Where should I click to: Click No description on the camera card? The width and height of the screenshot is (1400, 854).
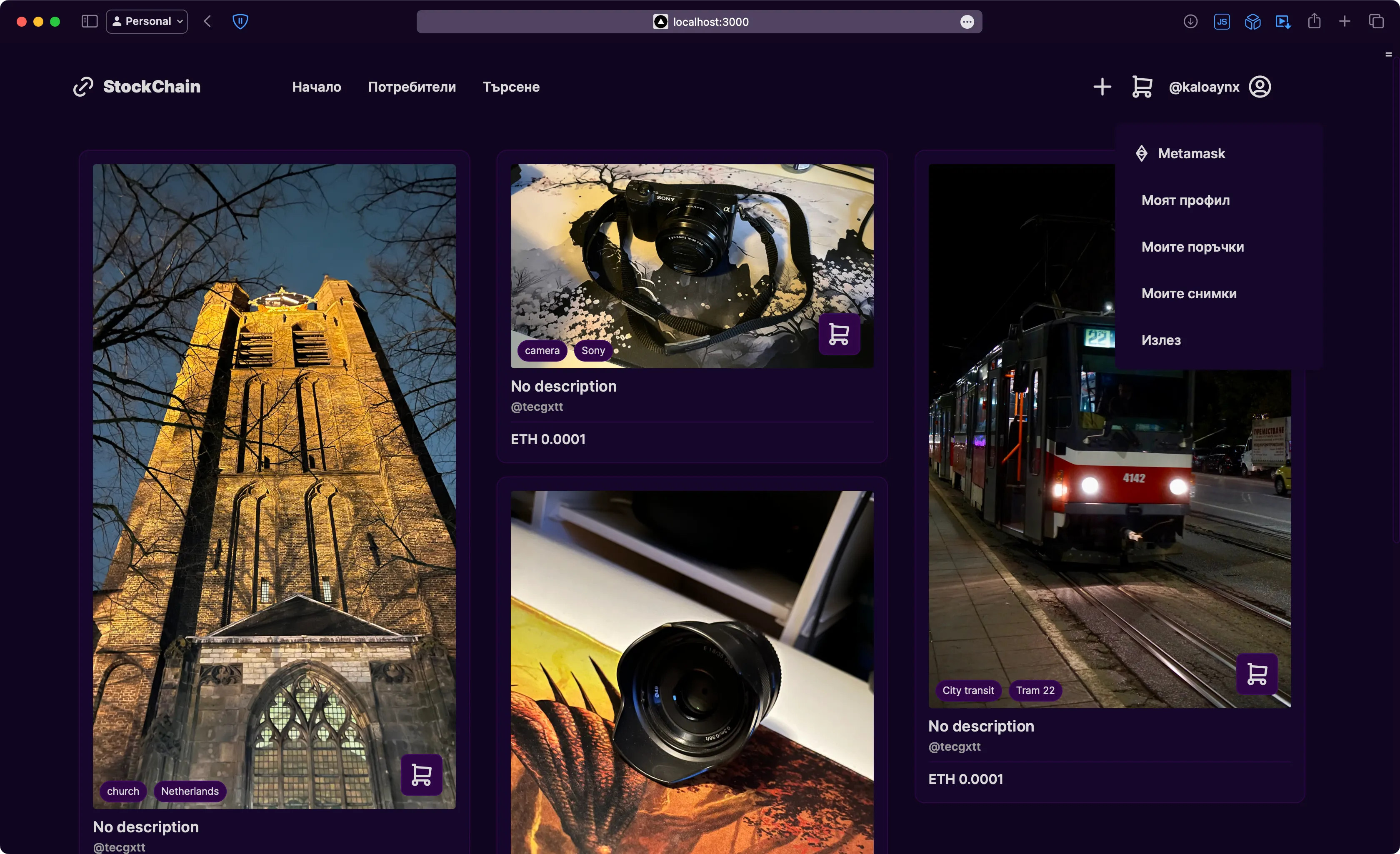(x=564, y=386)
